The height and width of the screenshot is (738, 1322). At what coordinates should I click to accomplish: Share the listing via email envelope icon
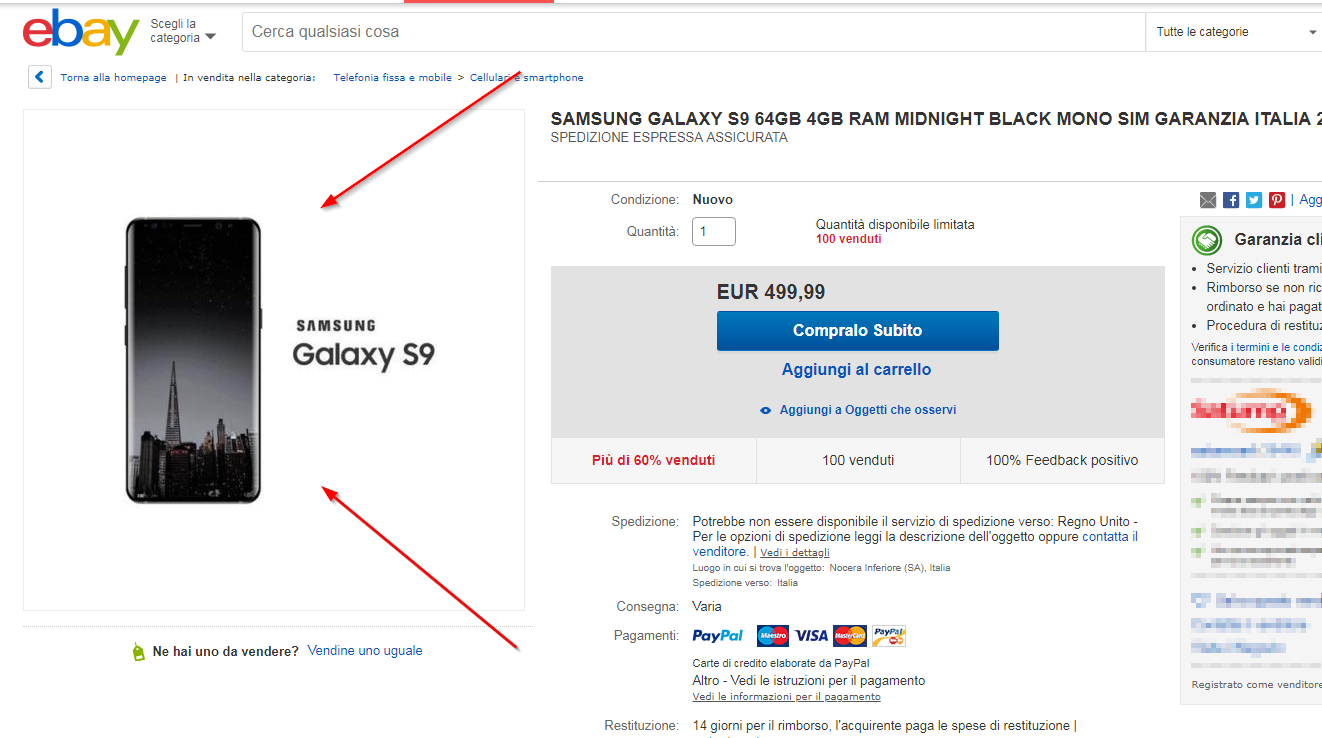pyautogui.click(x=1208, y=200)
